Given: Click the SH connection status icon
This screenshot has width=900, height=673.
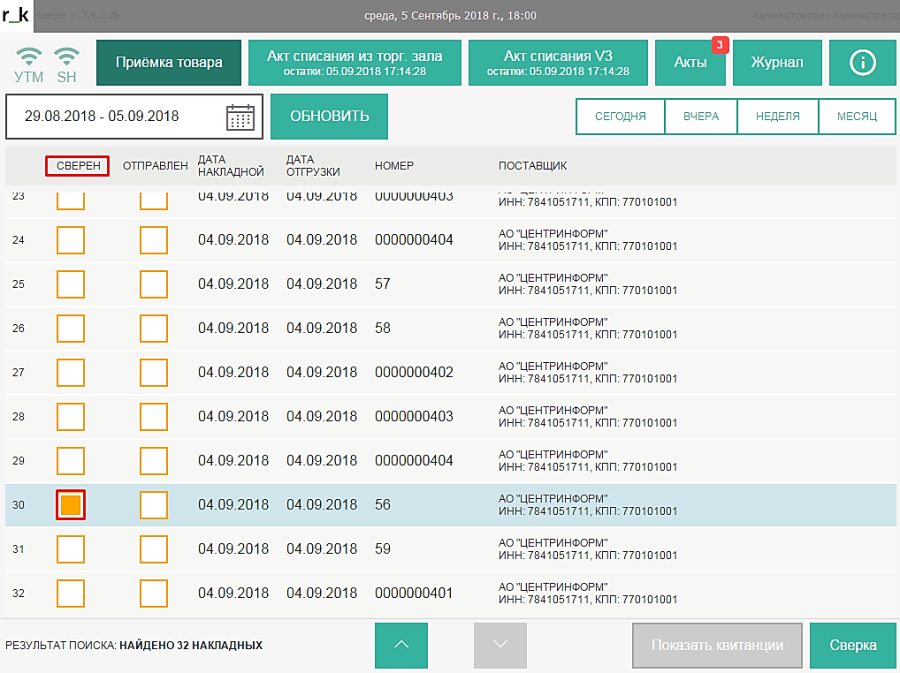Looking at the screenshot, I should coord(67,62).
